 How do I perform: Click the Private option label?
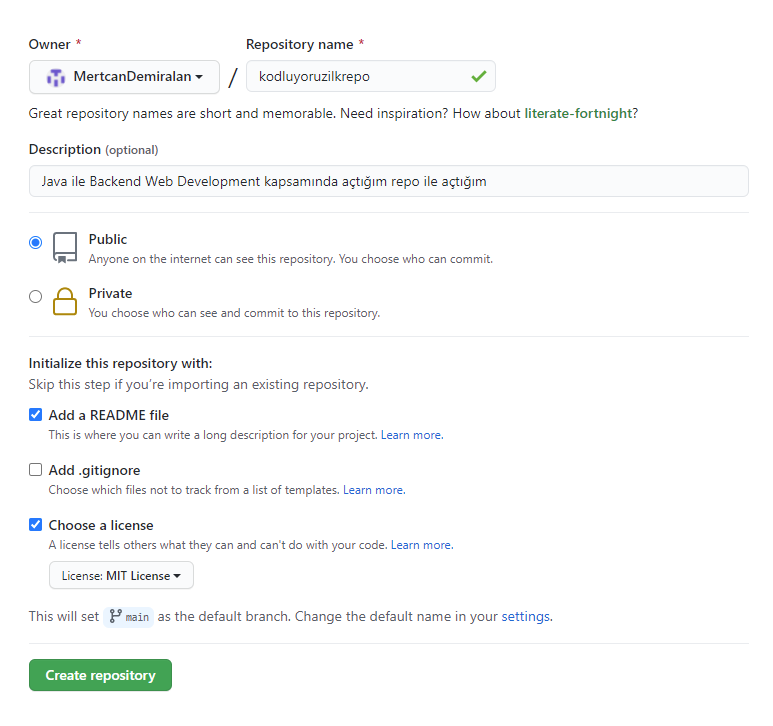click(x=110, y=294)
